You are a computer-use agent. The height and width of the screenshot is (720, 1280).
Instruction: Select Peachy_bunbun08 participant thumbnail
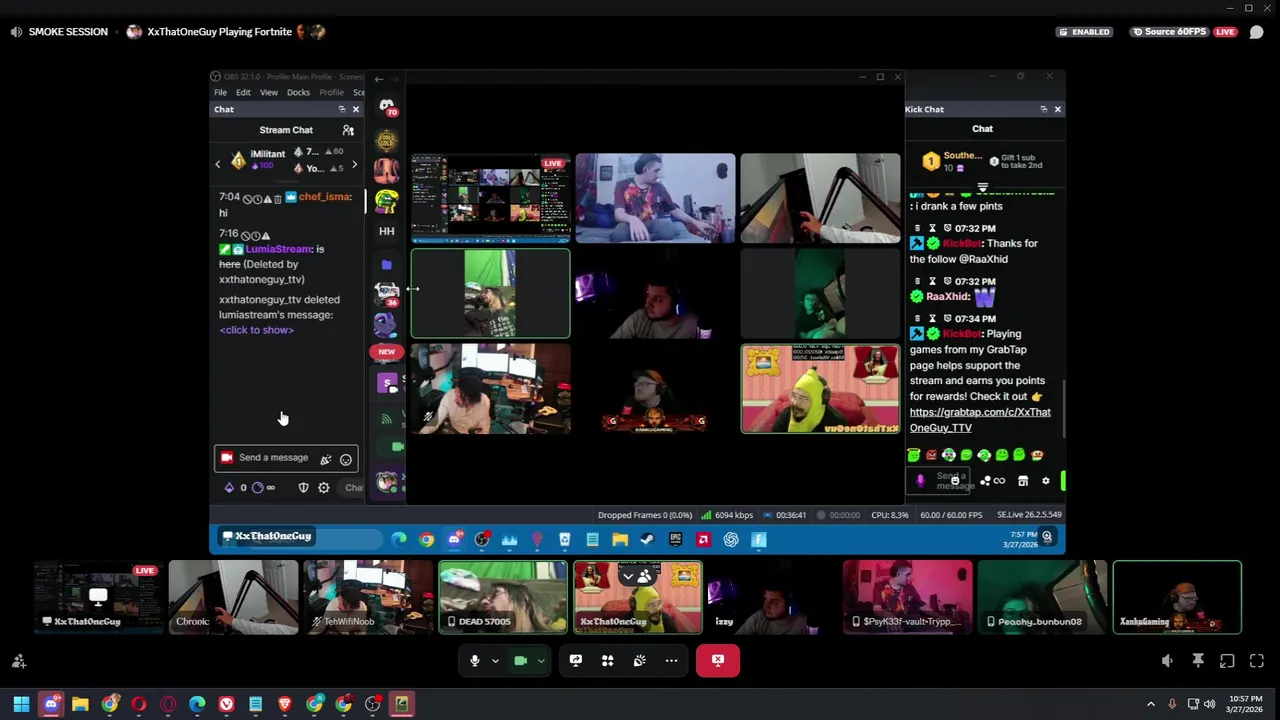pos(1043,597)
